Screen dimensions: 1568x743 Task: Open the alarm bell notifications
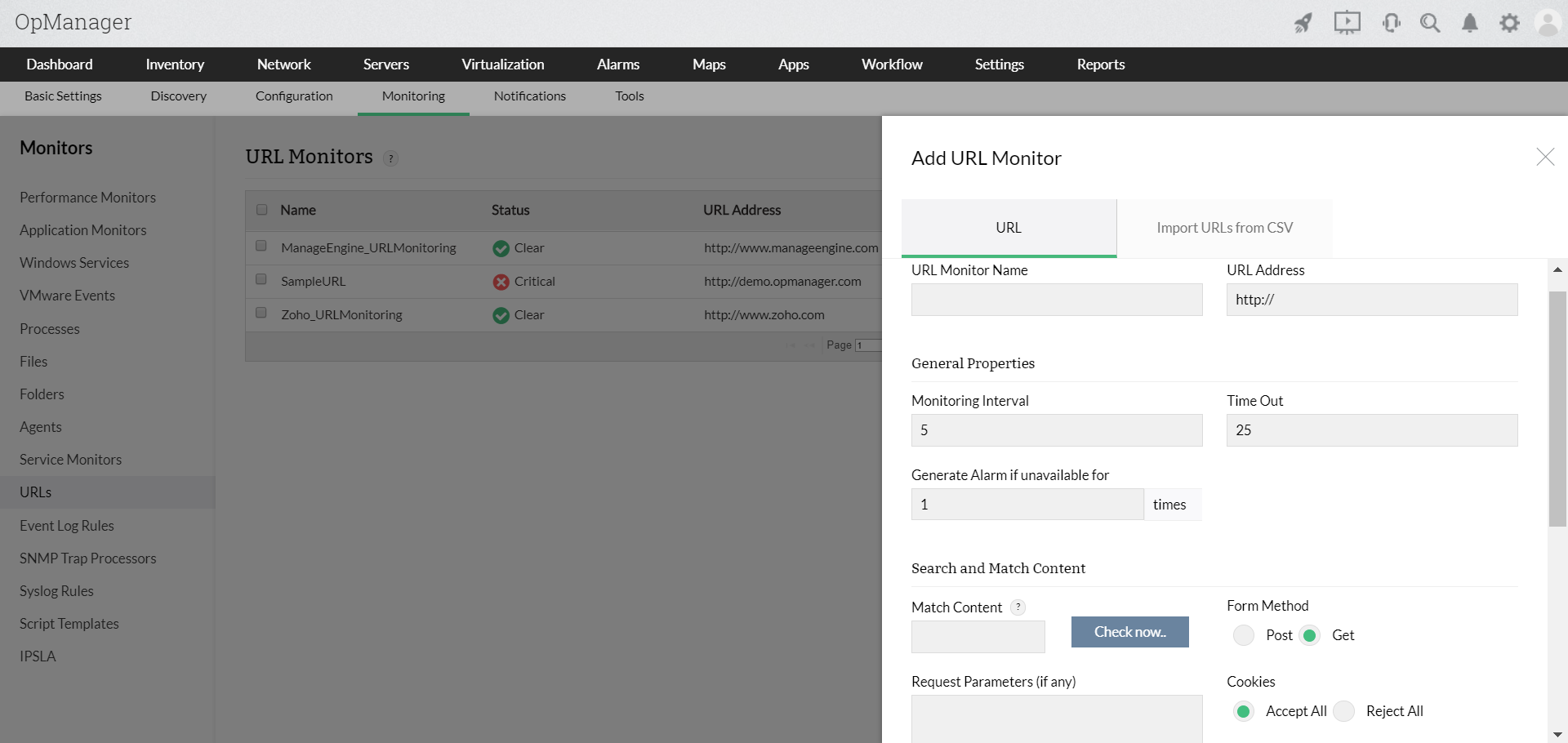pos(1470,23)
